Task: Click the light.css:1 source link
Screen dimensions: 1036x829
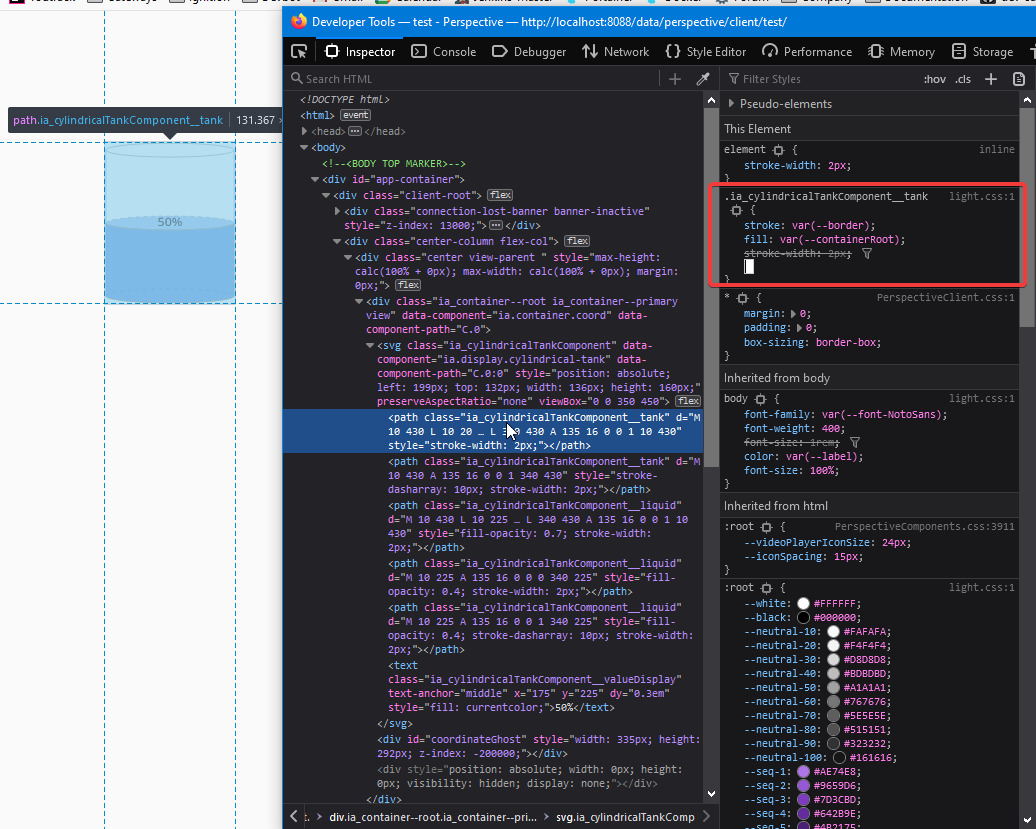Action: [x=981, y=197]
